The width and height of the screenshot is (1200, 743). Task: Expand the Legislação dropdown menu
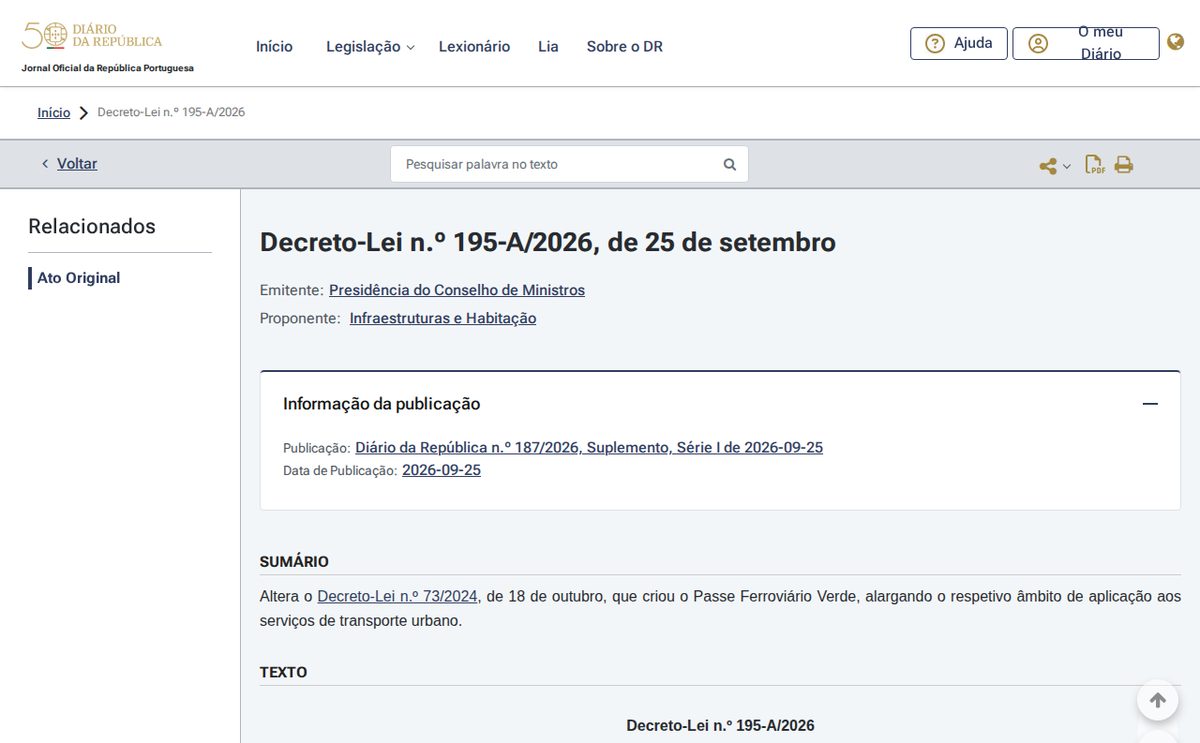[370, 47]
